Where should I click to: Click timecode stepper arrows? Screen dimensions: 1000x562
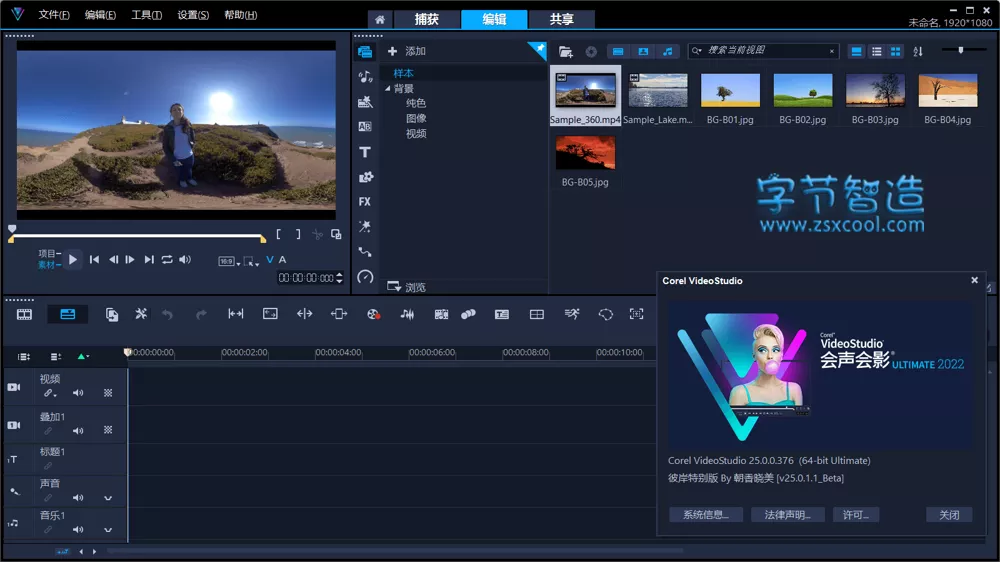click(339, 277)
